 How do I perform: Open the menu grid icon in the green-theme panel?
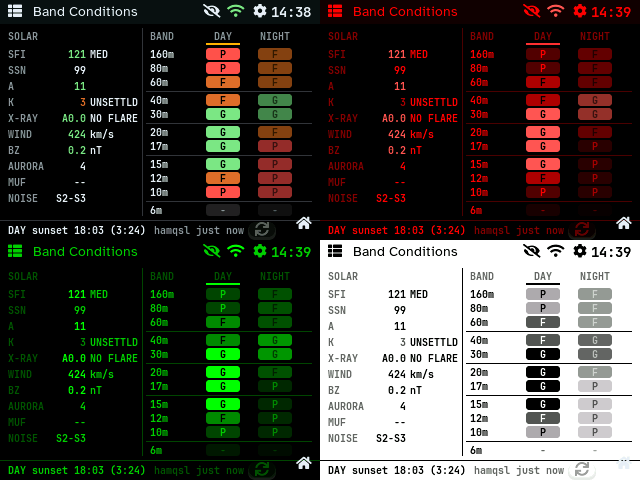15,251
